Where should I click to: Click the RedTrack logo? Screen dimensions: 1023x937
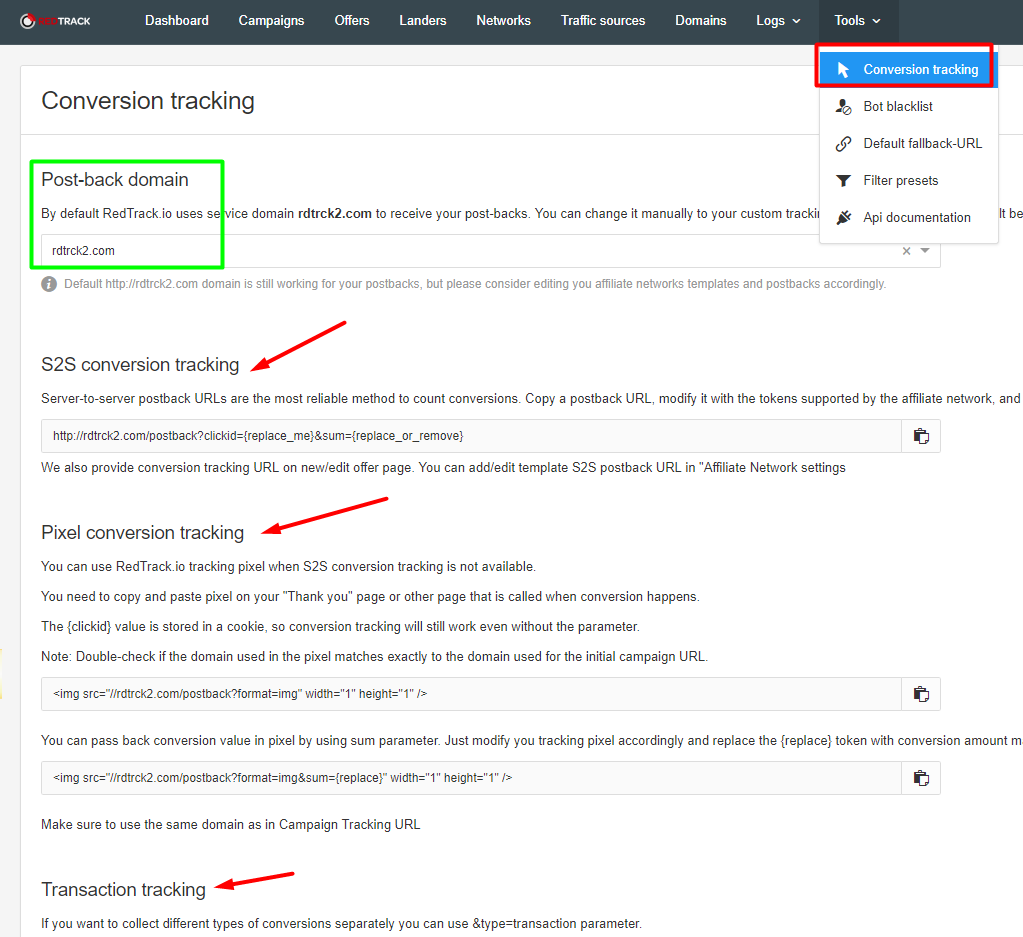pos(55,20)
